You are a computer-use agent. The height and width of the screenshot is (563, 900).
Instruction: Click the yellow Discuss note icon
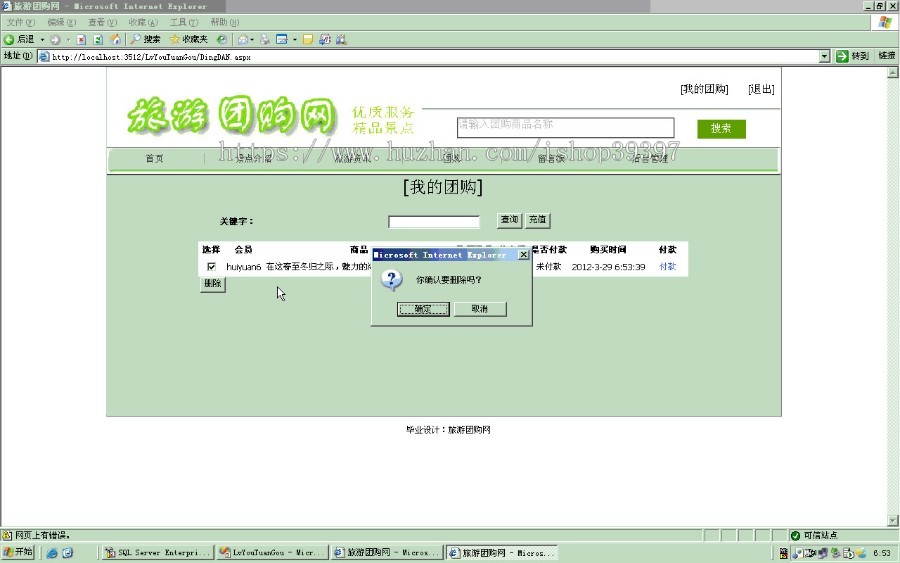pos(308,40)
